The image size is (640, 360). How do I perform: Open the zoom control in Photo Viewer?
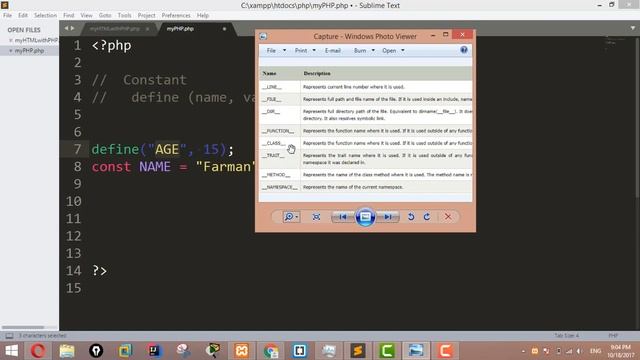291,217
